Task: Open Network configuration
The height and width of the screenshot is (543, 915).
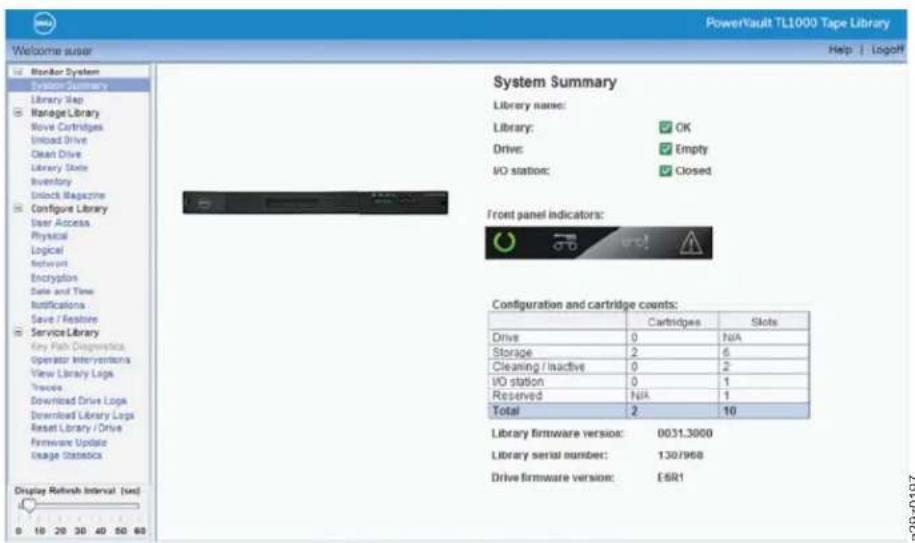Action: point(49,264)
